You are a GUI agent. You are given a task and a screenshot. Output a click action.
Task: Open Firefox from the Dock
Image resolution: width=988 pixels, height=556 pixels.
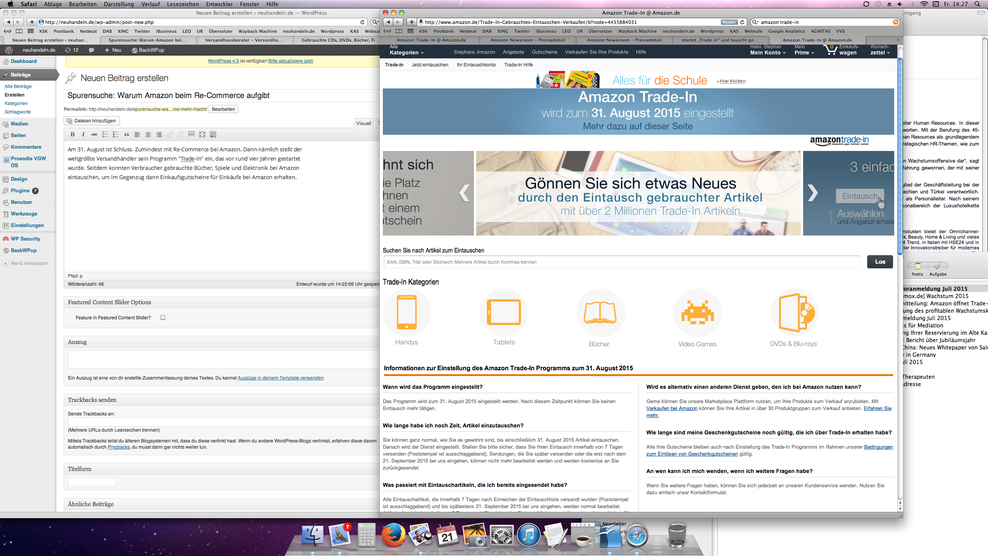393,535
